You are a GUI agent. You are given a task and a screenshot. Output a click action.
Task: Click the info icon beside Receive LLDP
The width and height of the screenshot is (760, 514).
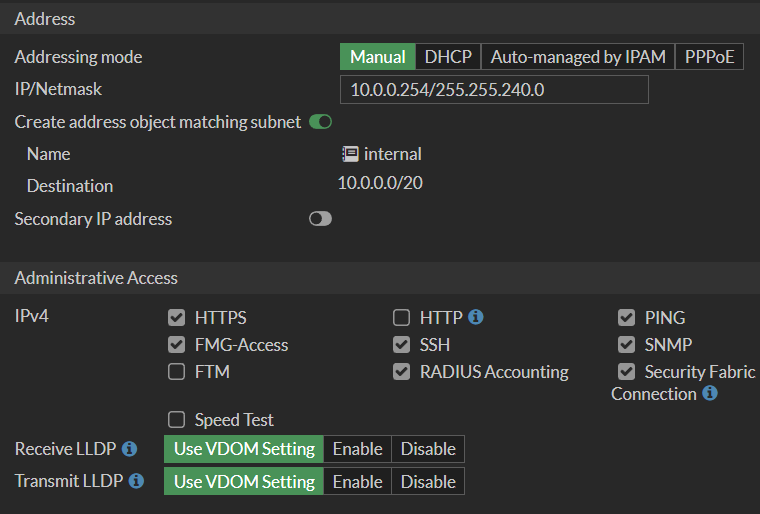pos(130,449)
